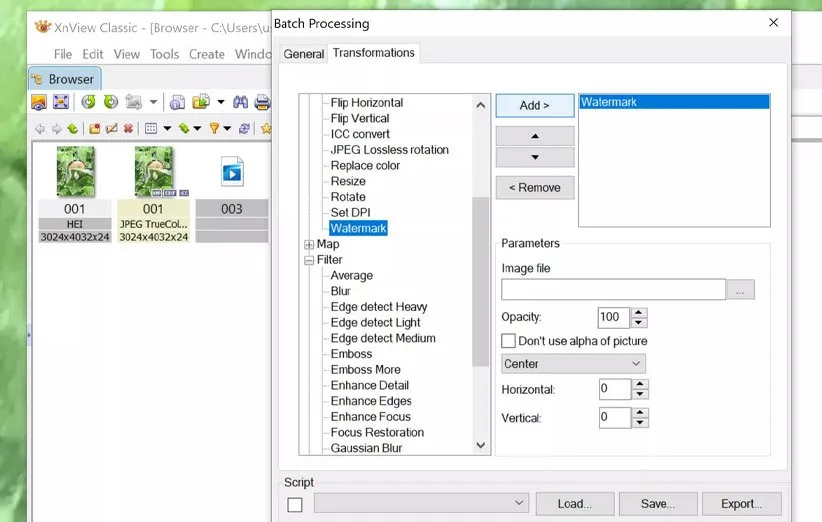Click the Add > button
Screen dimensions: 822x522
535,105
